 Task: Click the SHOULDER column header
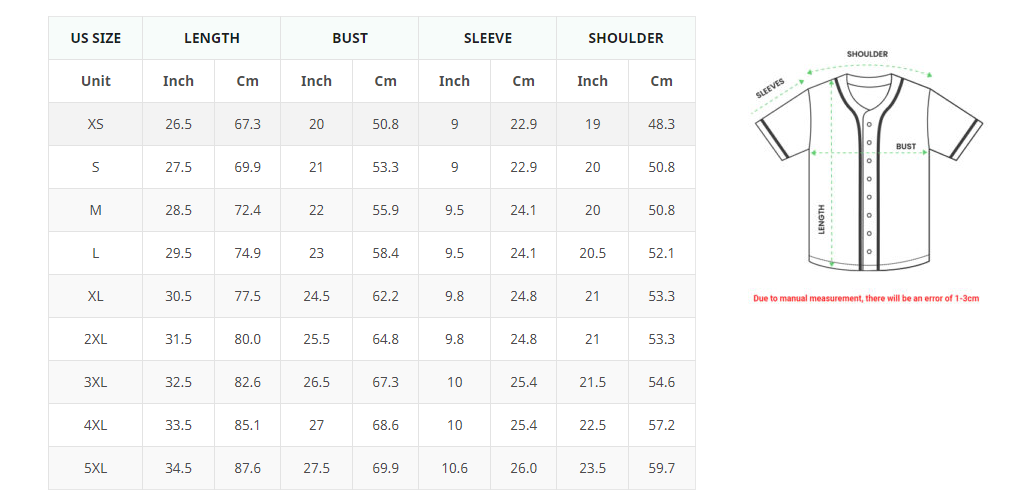(626, 38)
